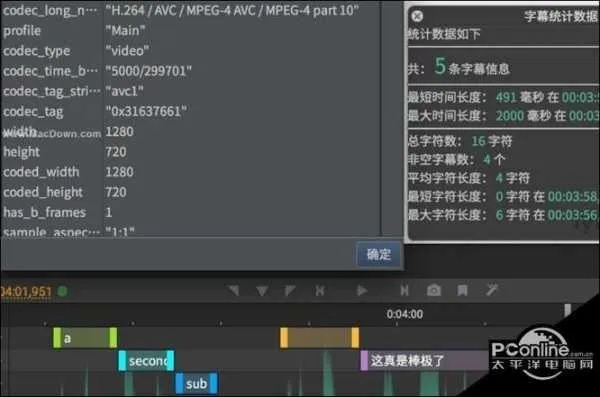Screen dimensions: 600x397
Task: Click the "H.264 / AVC / MPEG-4 AVC" codec value
Action: pos(232,10)
